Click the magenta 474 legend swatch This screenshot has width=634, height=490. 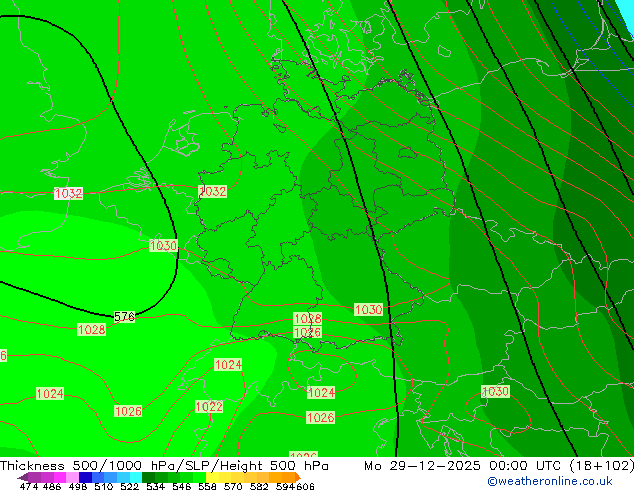[x=30, y=477]
